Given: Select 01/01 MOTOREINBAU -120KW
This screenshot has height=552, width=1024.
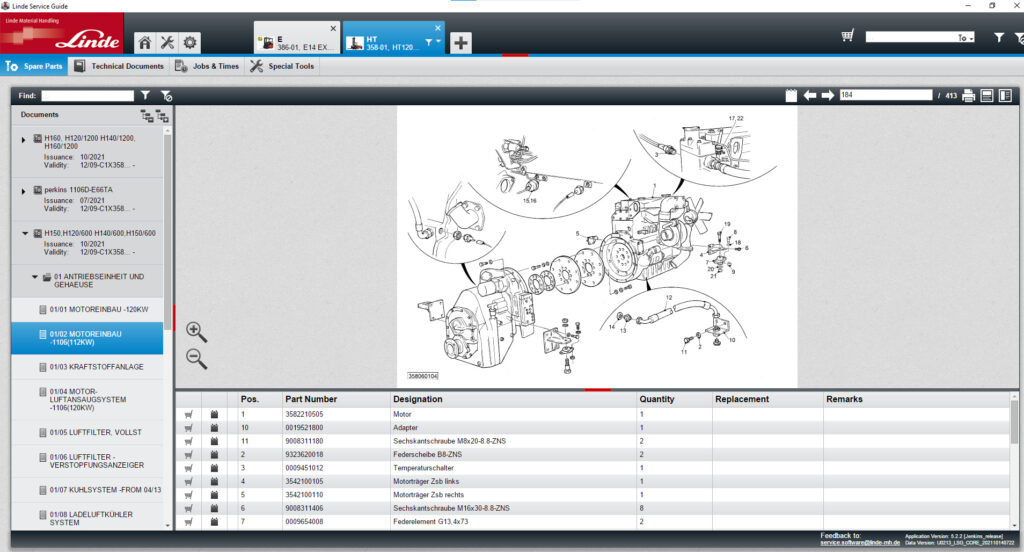Looking at the screenshot, I should 87,310.
